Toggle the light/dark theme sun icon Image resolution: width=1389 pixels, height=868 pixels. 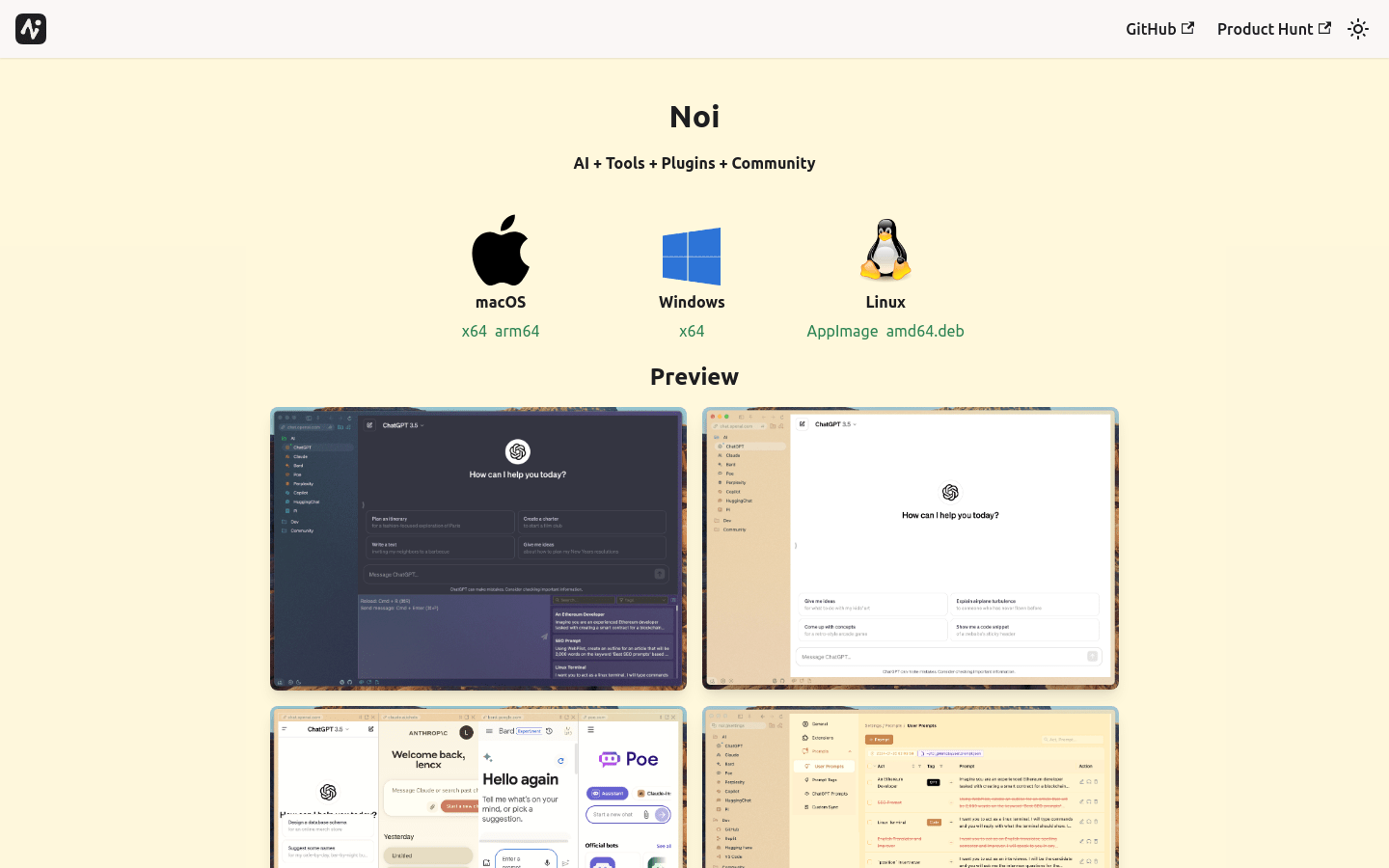point(1358,29)
